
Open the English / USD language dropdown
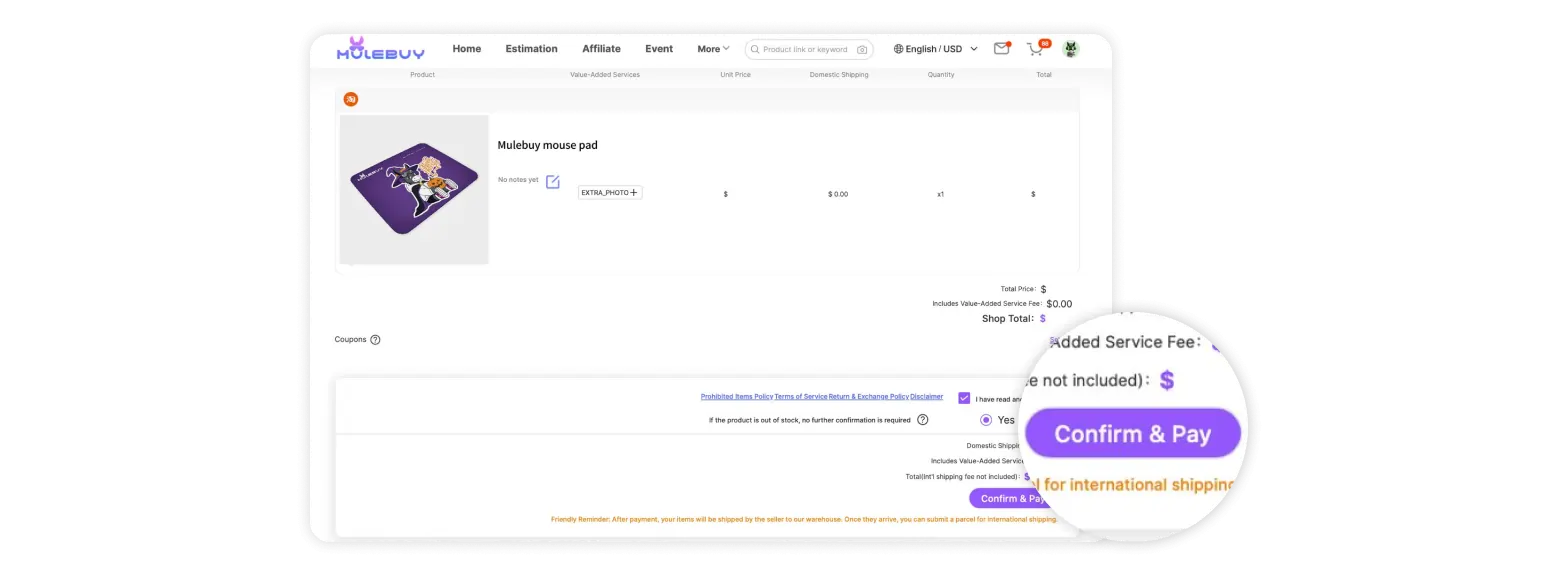click(935, 49)
